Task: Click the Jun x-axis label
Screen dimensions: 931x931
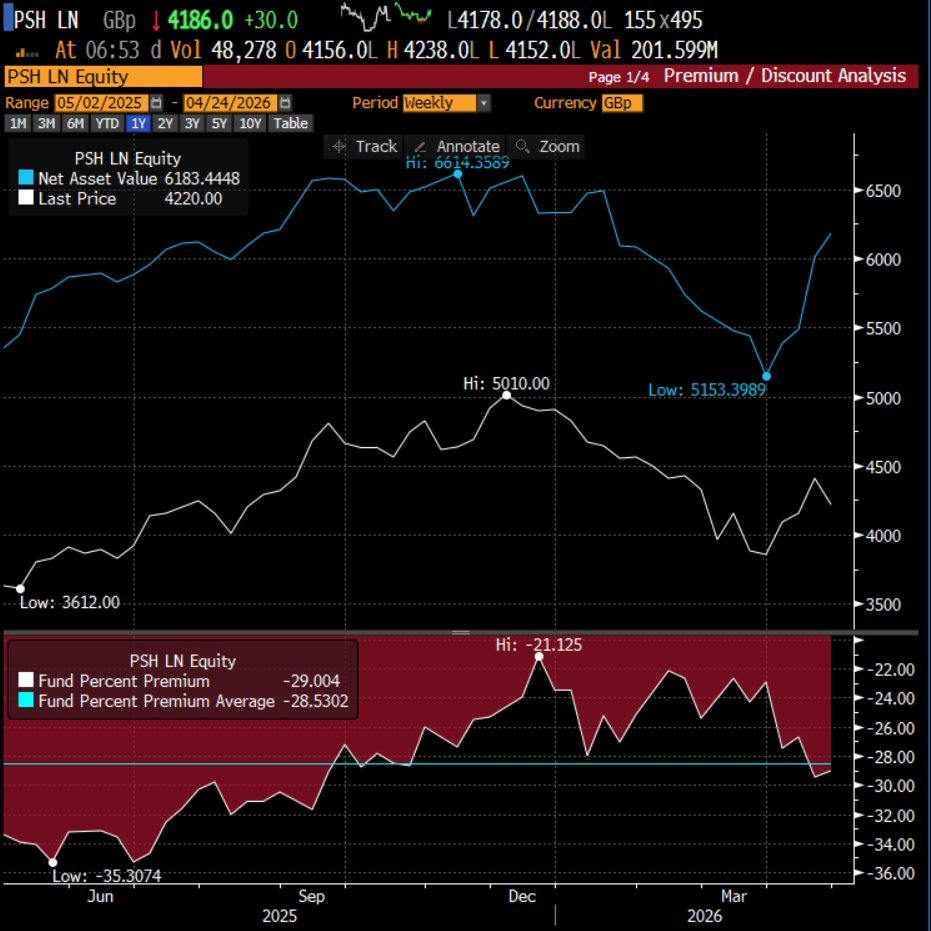Action: pyautogui.click(x=100, y=896)
